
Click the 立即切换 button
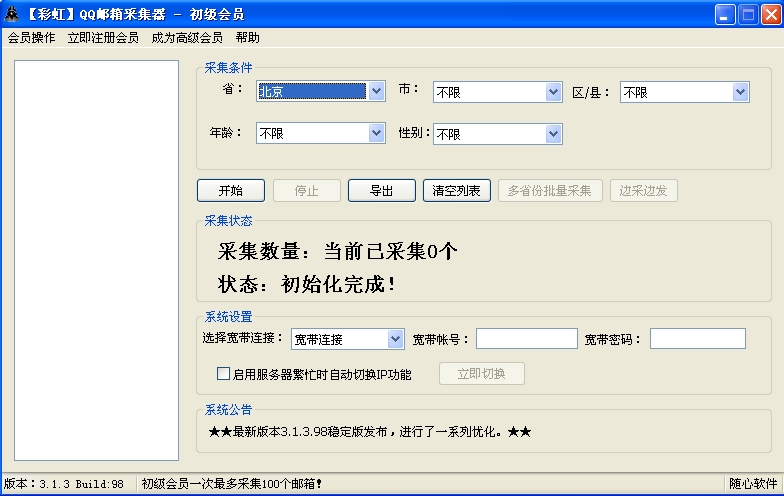[x=482, y=374]
